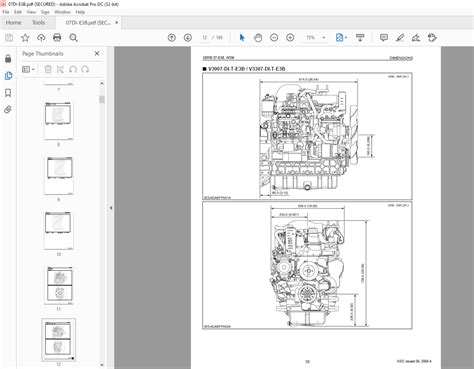The width and height of the screenshot is (474, 369).
Task: Click the print file icon
Action: [57, 38]
